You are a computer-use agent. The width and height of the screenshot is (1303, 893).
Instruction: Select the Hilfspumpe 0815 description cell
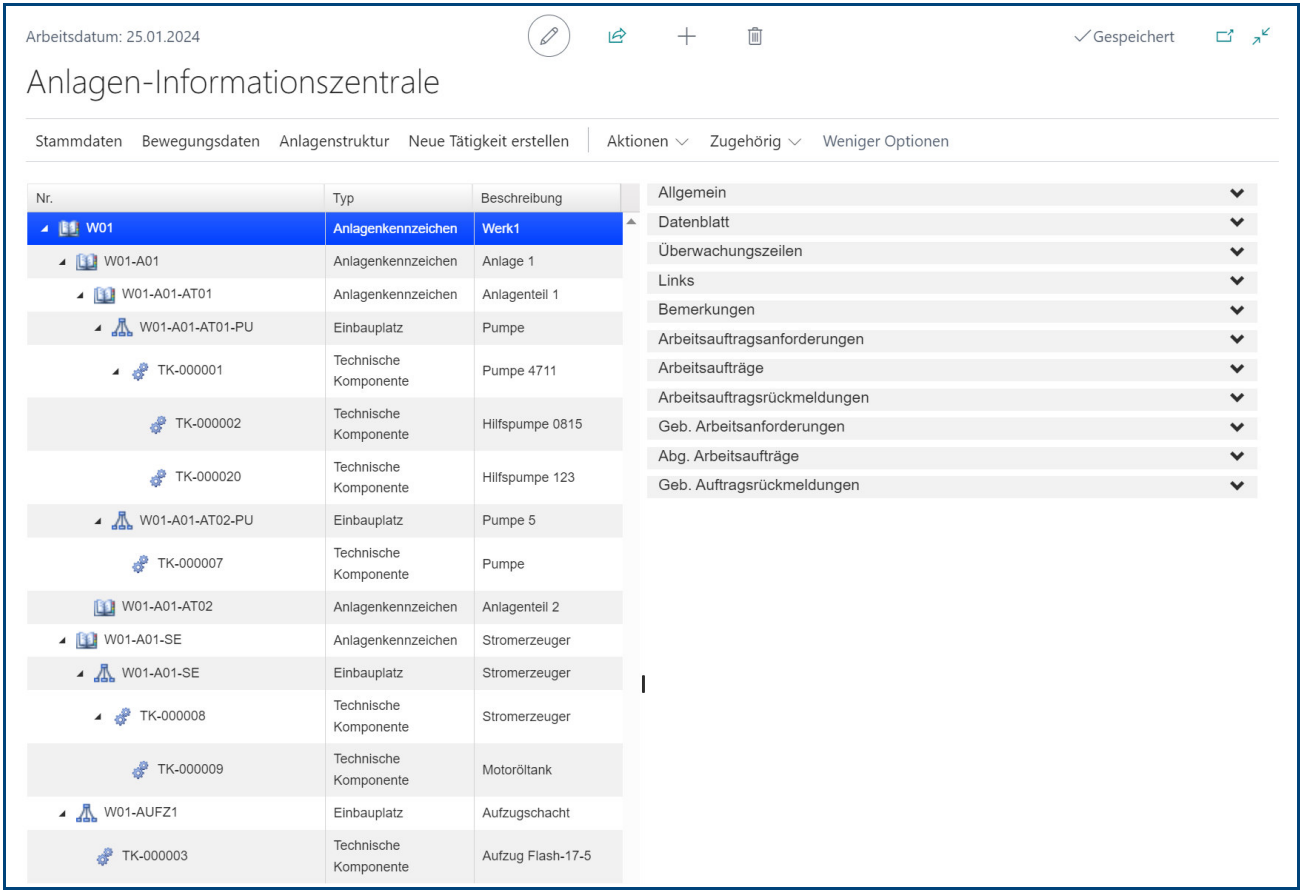tap(548, 424)
